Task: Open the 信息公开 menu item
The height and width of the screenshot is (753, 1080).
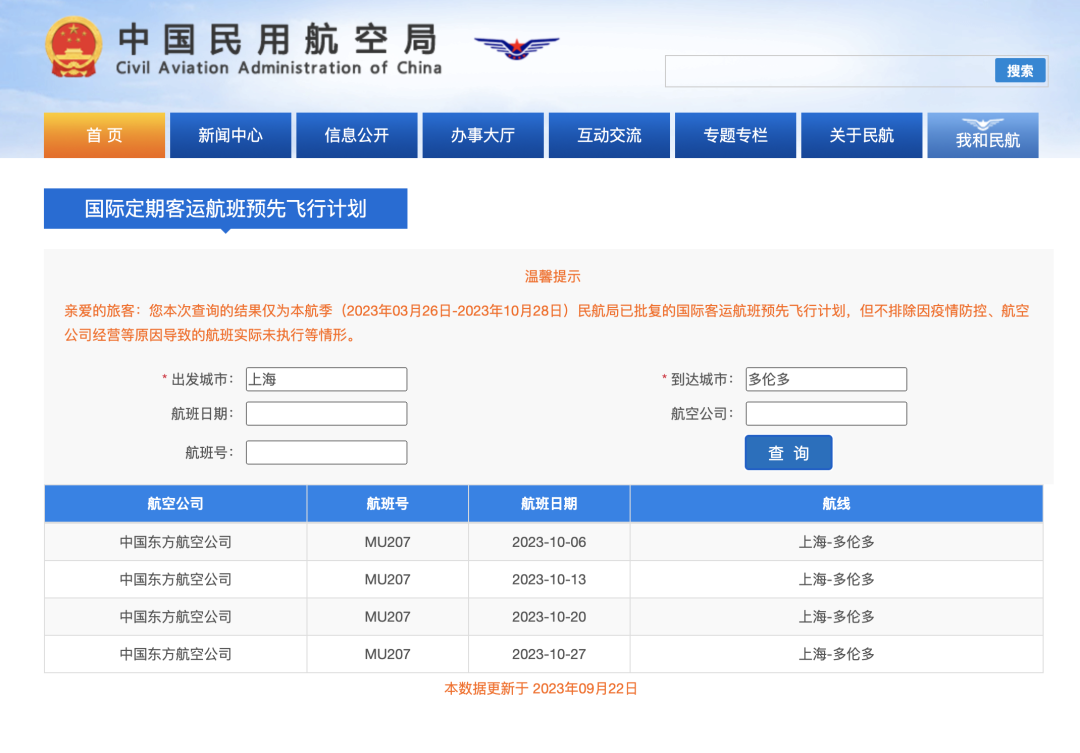Action: click(x=356, y=135)
